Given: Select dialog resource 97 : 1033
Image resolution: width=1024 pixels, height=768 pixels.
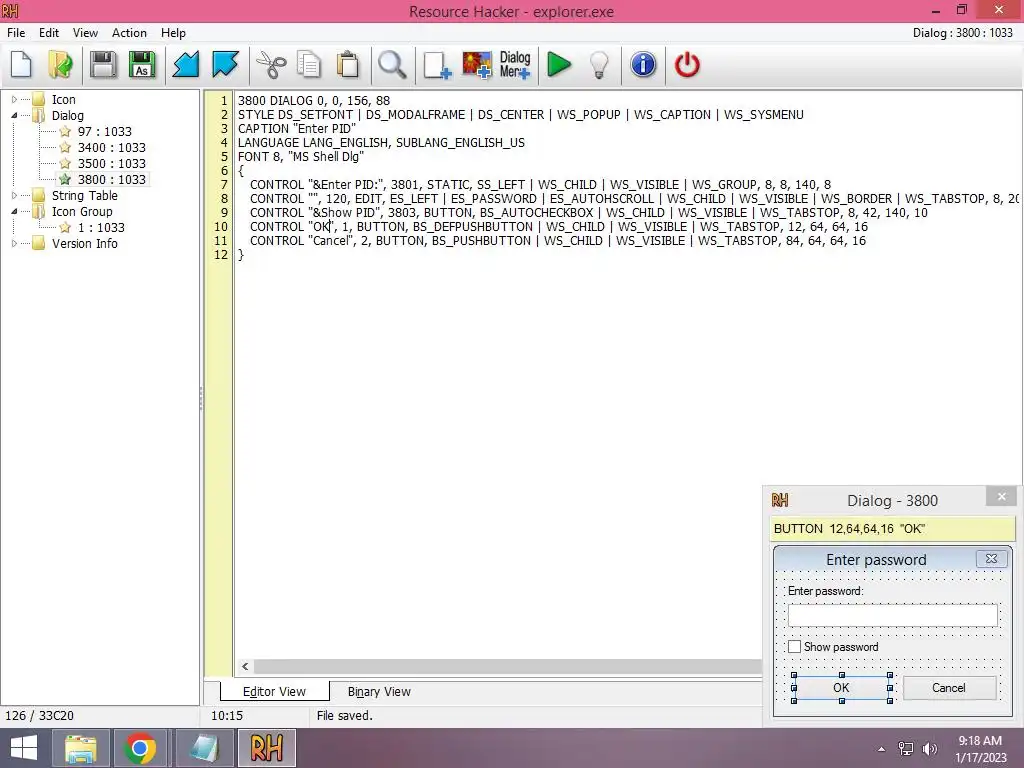Looking at the screenshot, I should click(x=104, y=132).
